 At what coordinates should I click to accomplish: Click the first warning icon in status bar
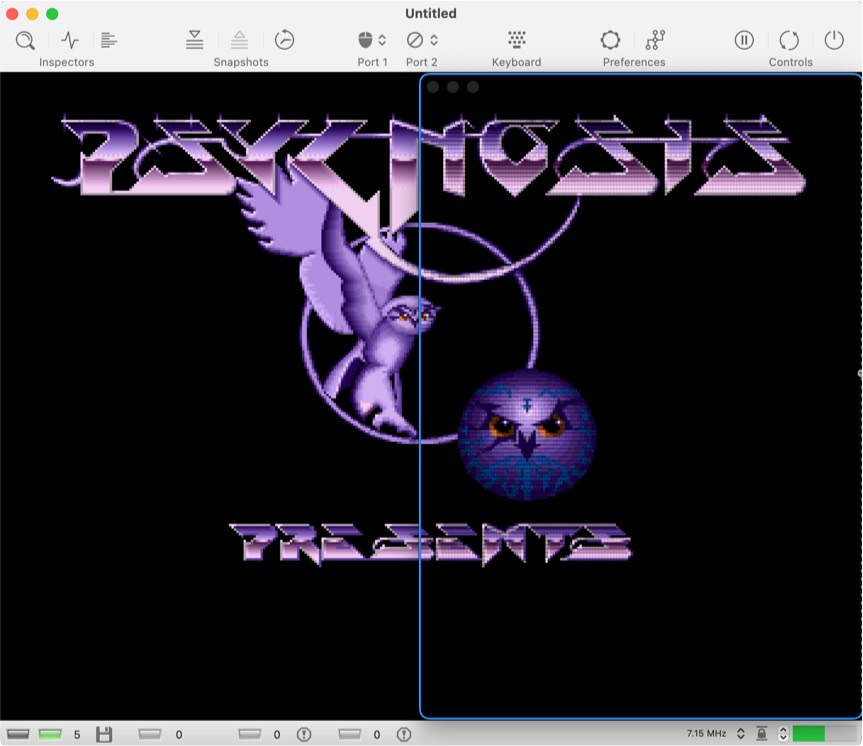click(x=304, y=734)
